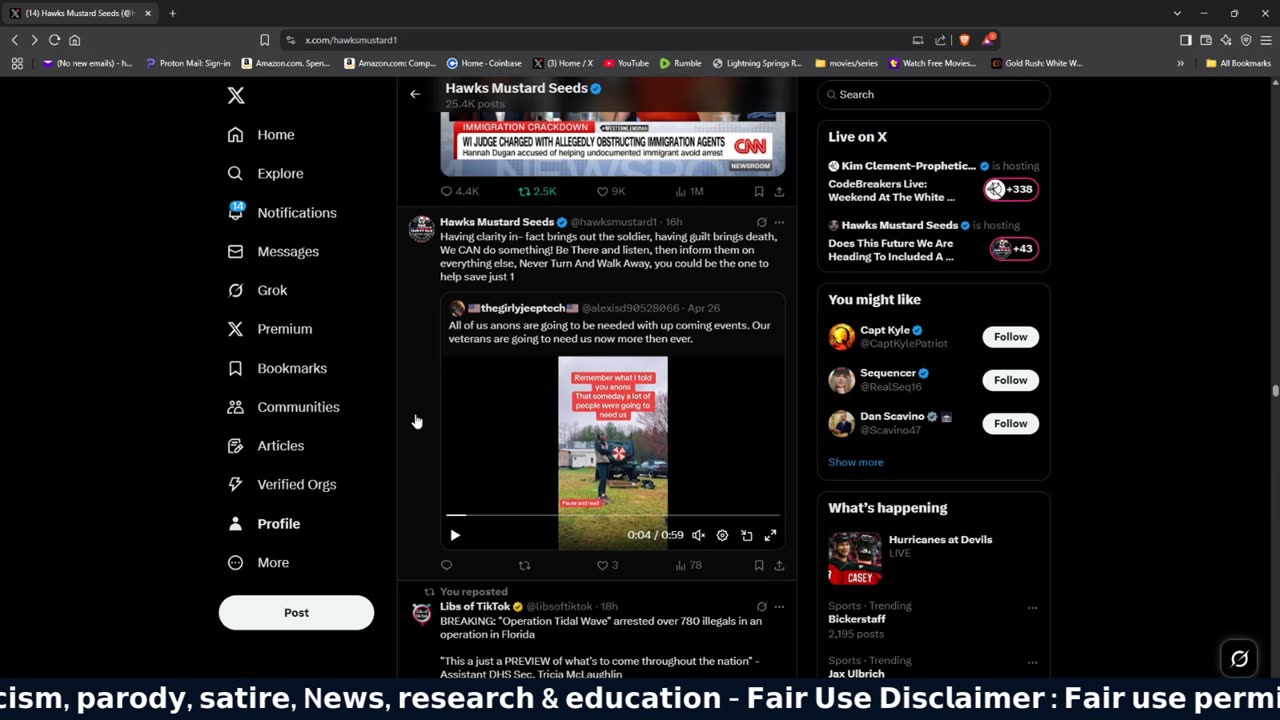Open options for Bickerstaff trend

click(x=1032, y=607)
